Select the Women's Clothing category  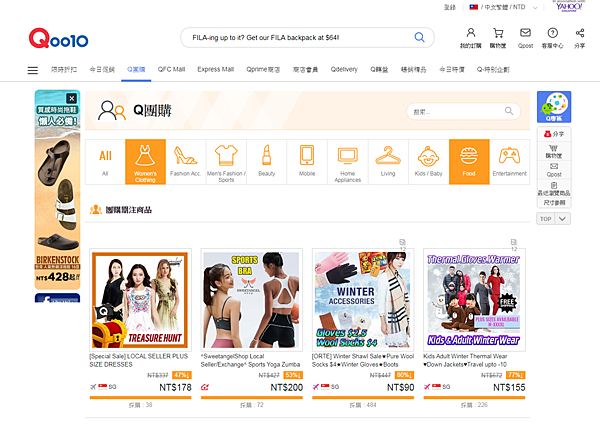click(145, 162)
